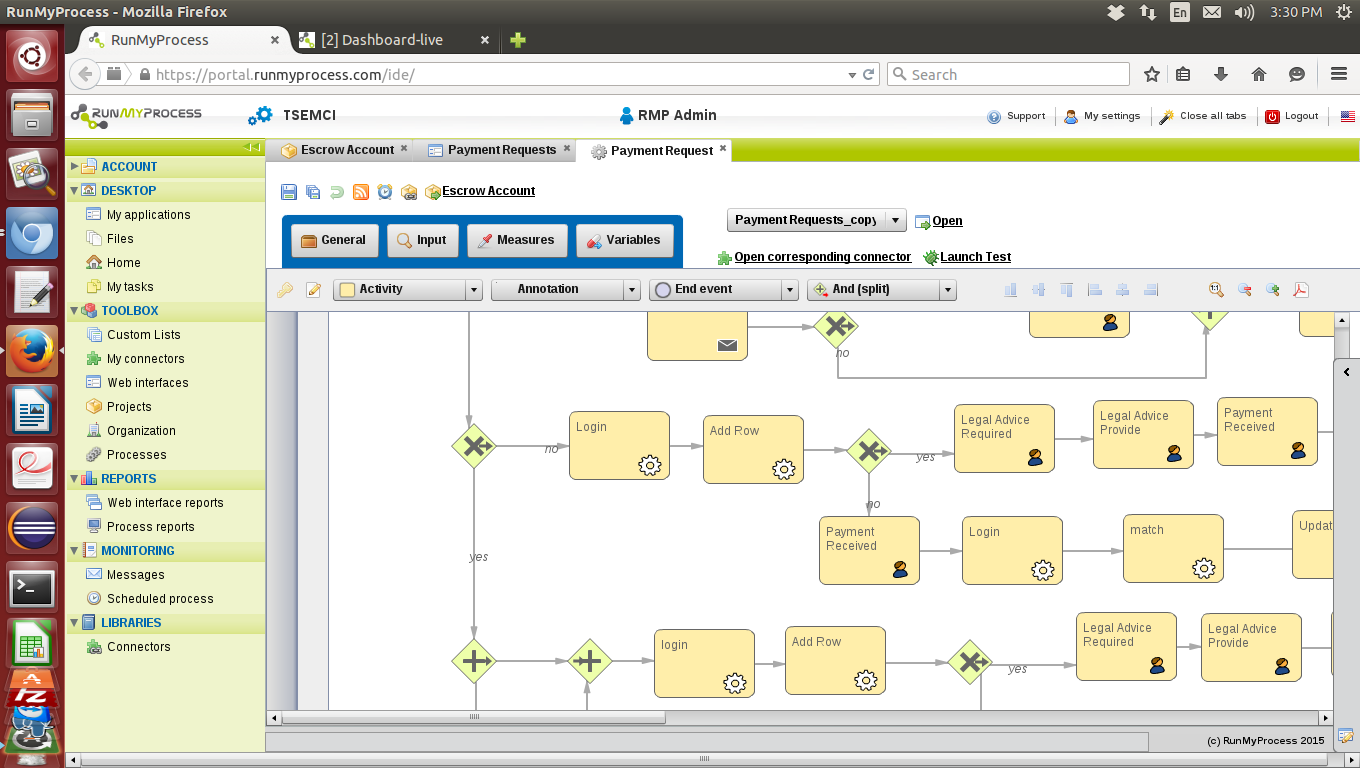Collapse the TOOLBOX section
Image resolution: width=1360 pixels, height=768 pixels.
tap(75, 311)
